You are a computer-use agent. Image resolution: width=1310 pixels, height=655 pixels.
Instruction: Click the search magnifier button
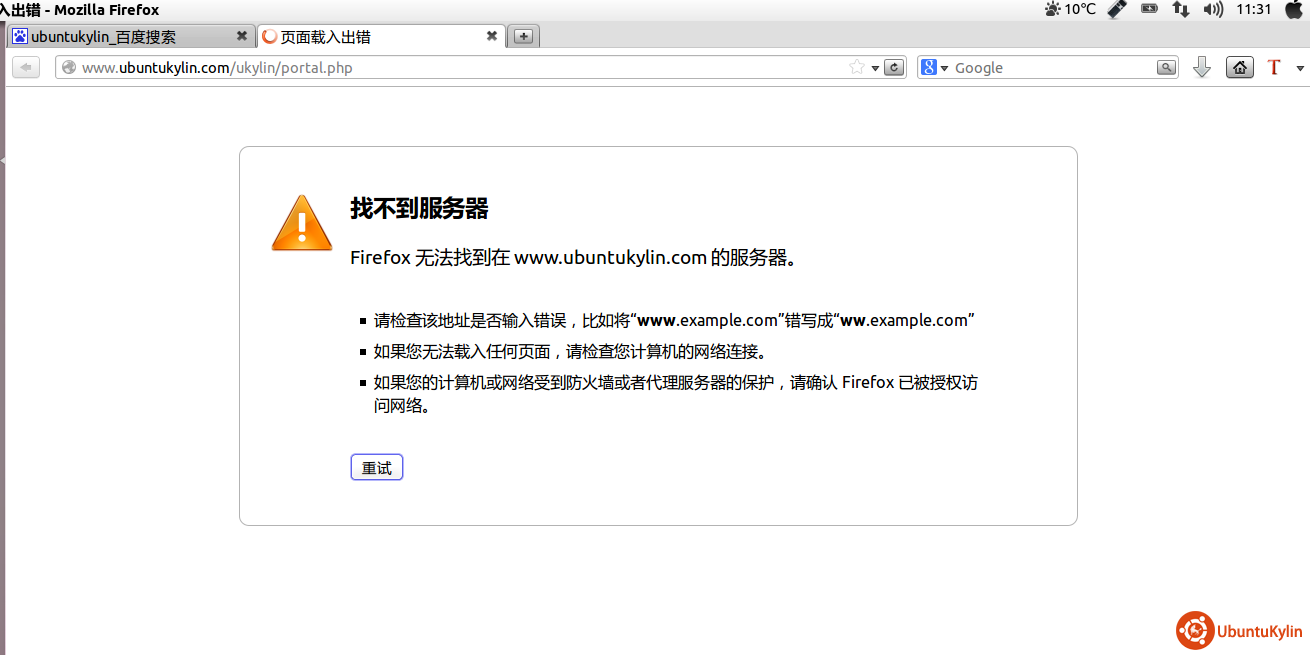tap(1166, 68)
